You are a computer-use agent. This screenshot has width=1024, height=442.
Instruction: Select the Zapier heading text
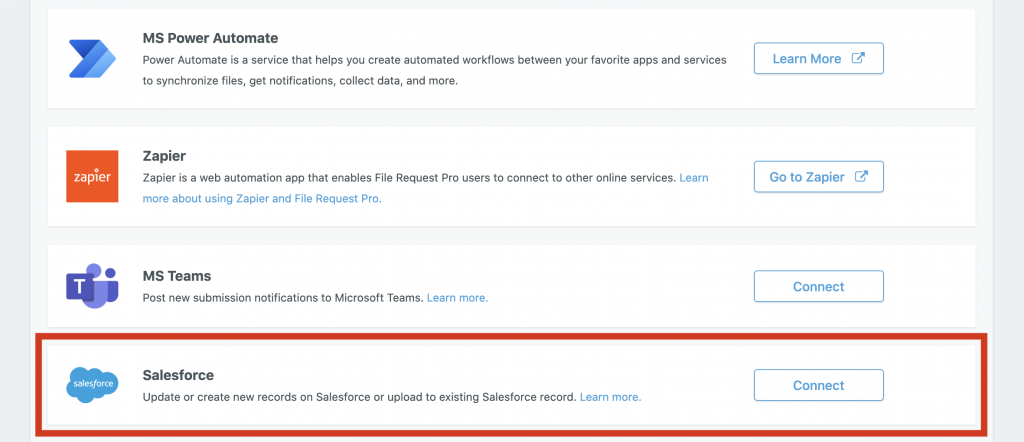(x=164, y=156)
